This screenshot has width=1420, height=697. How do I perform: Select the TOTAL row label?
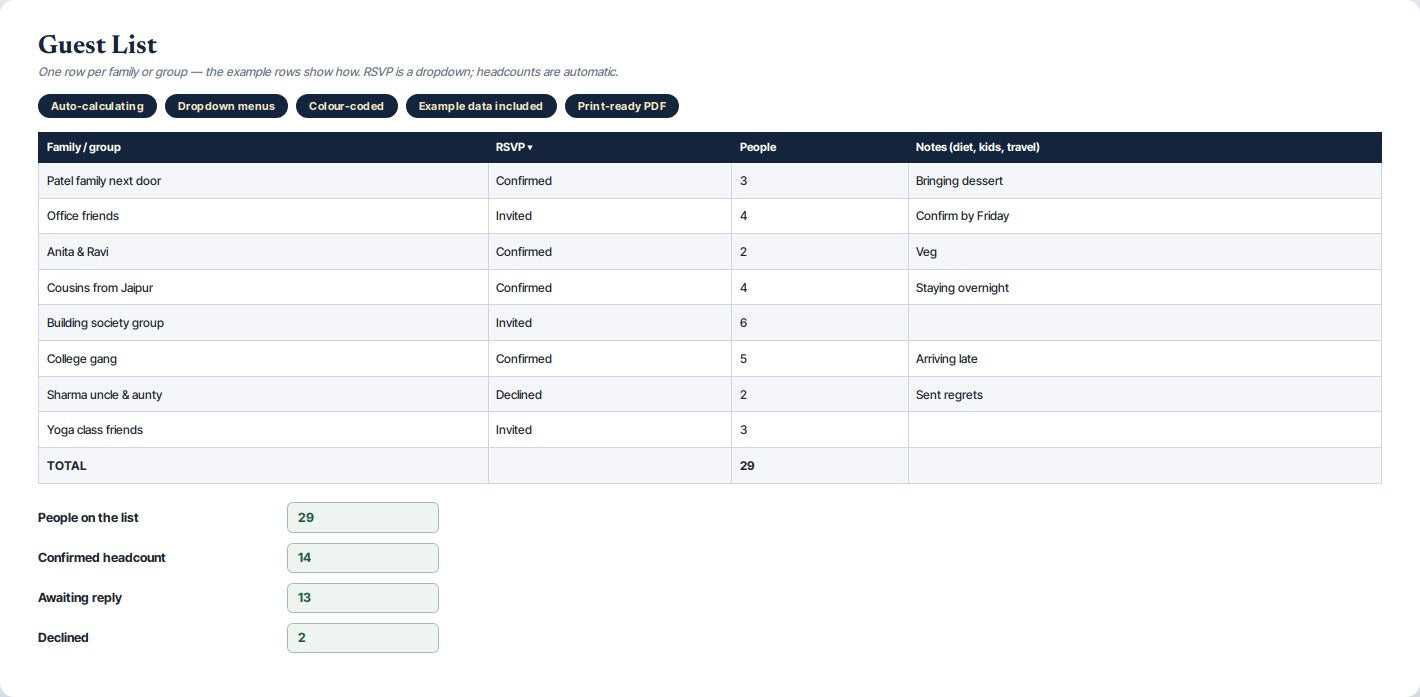click(263, 466)
